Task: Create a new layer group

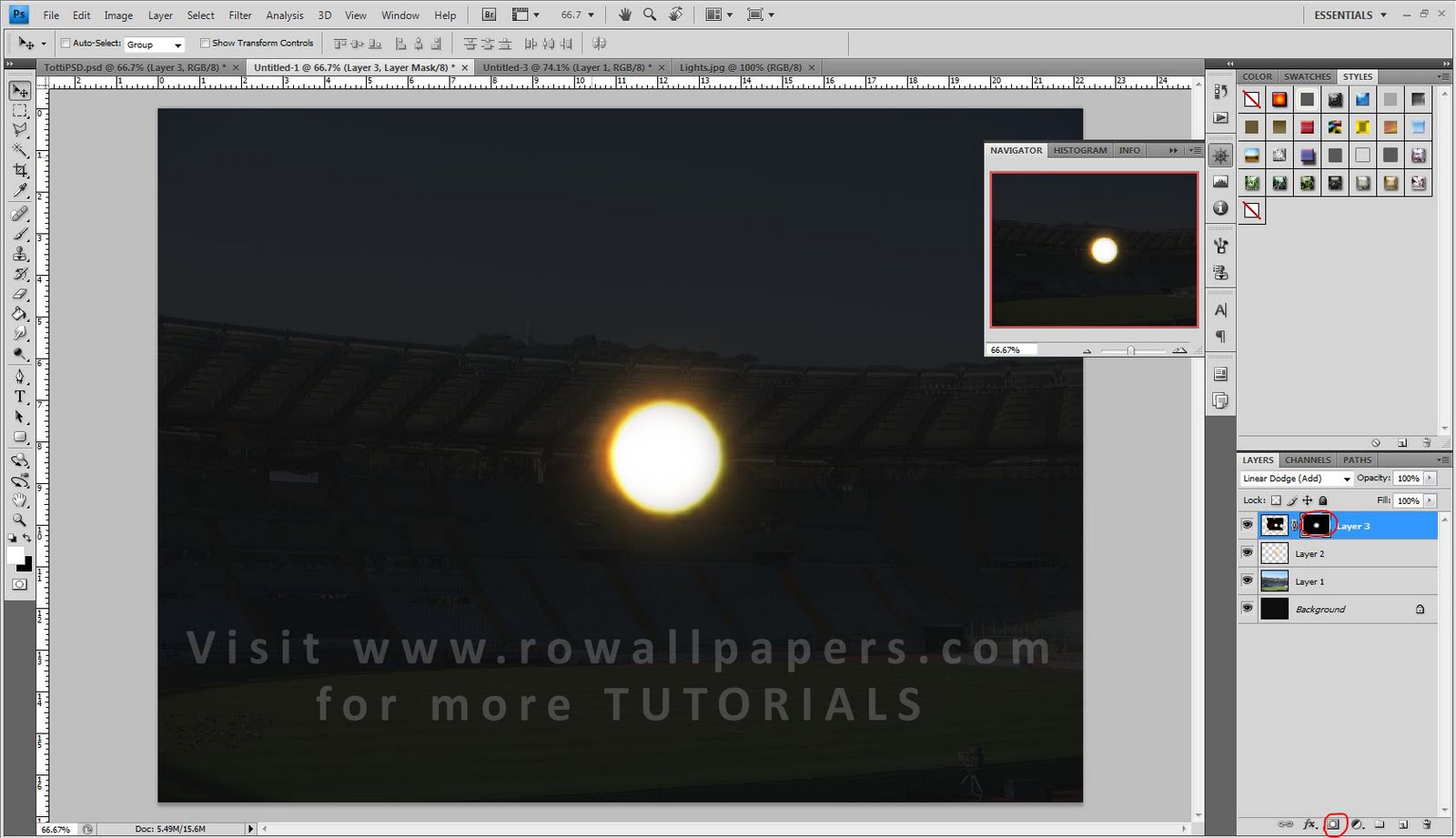Action: [x=1380, y=824]
